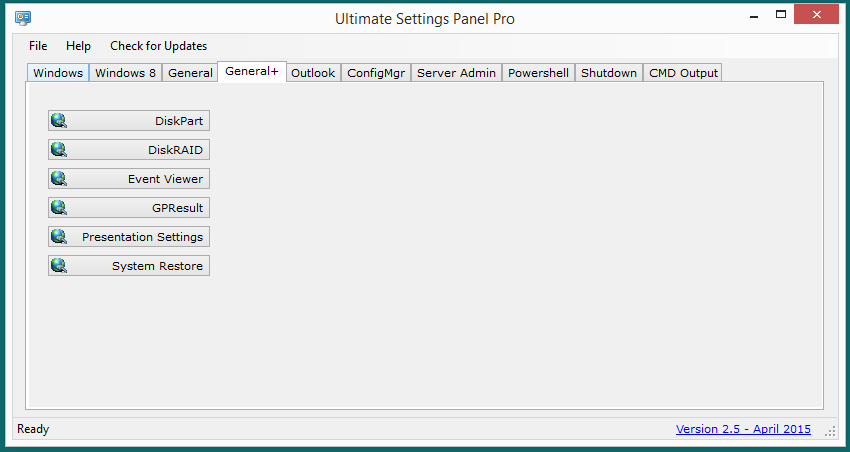This screenshot has width=850, height=452.
Task: Follow the Version 2.5 - April 2015 link
Action: coord(743,429)
